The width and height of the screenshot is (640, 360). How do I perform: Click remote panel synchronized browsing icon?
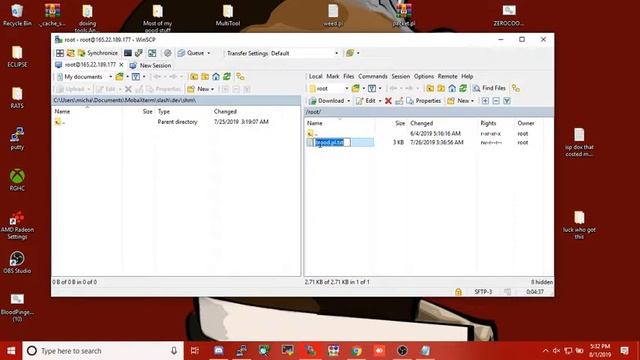[x=516, y=88]
